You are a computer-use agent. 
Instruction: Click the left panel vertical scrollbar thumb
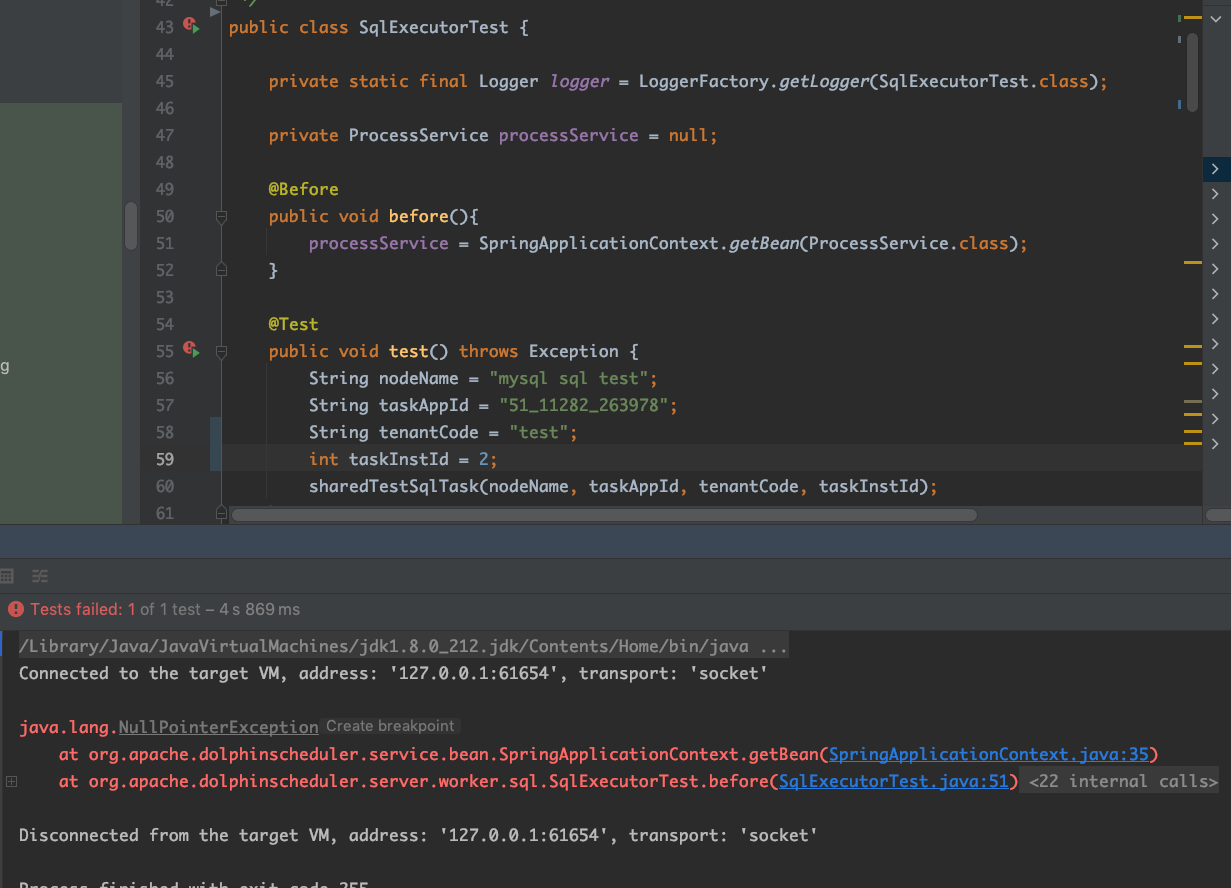(x=131, y=226)
